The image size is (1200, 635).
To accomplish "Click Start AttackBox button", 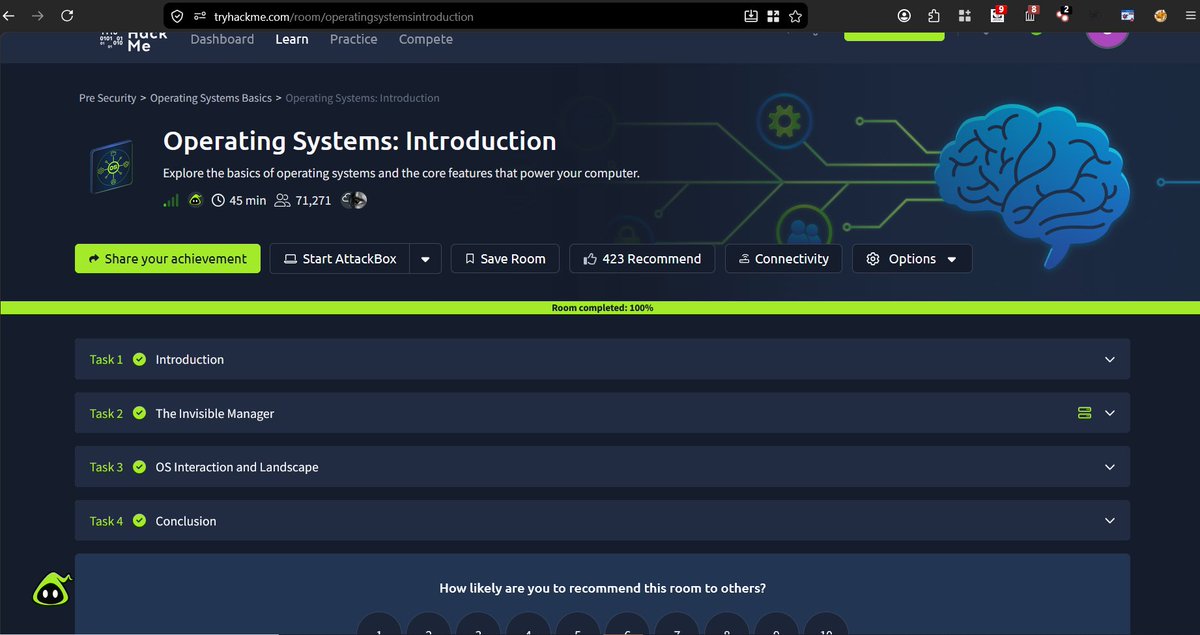I will [x=340, y=259].
